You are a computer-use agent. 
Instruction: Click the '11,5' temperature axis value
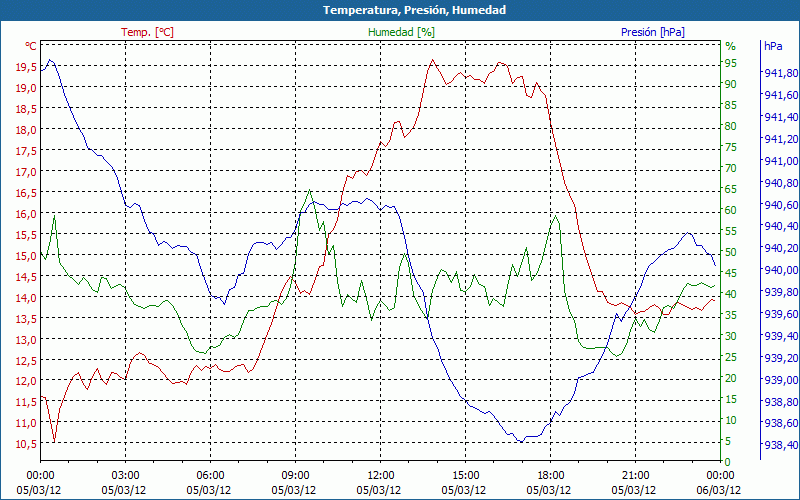28,403
